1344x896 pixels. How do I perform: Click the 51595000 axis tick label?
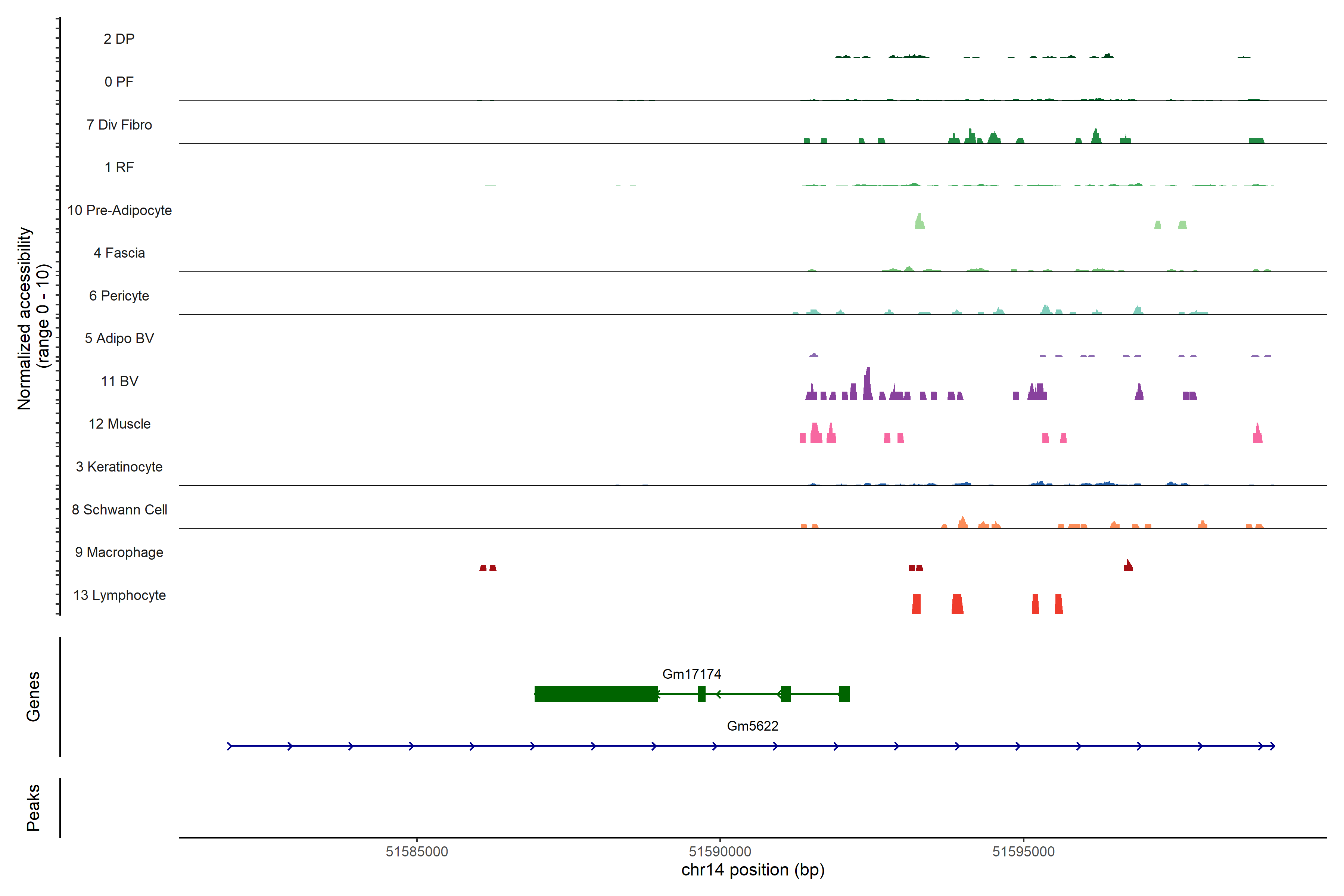coord(1023,852)
